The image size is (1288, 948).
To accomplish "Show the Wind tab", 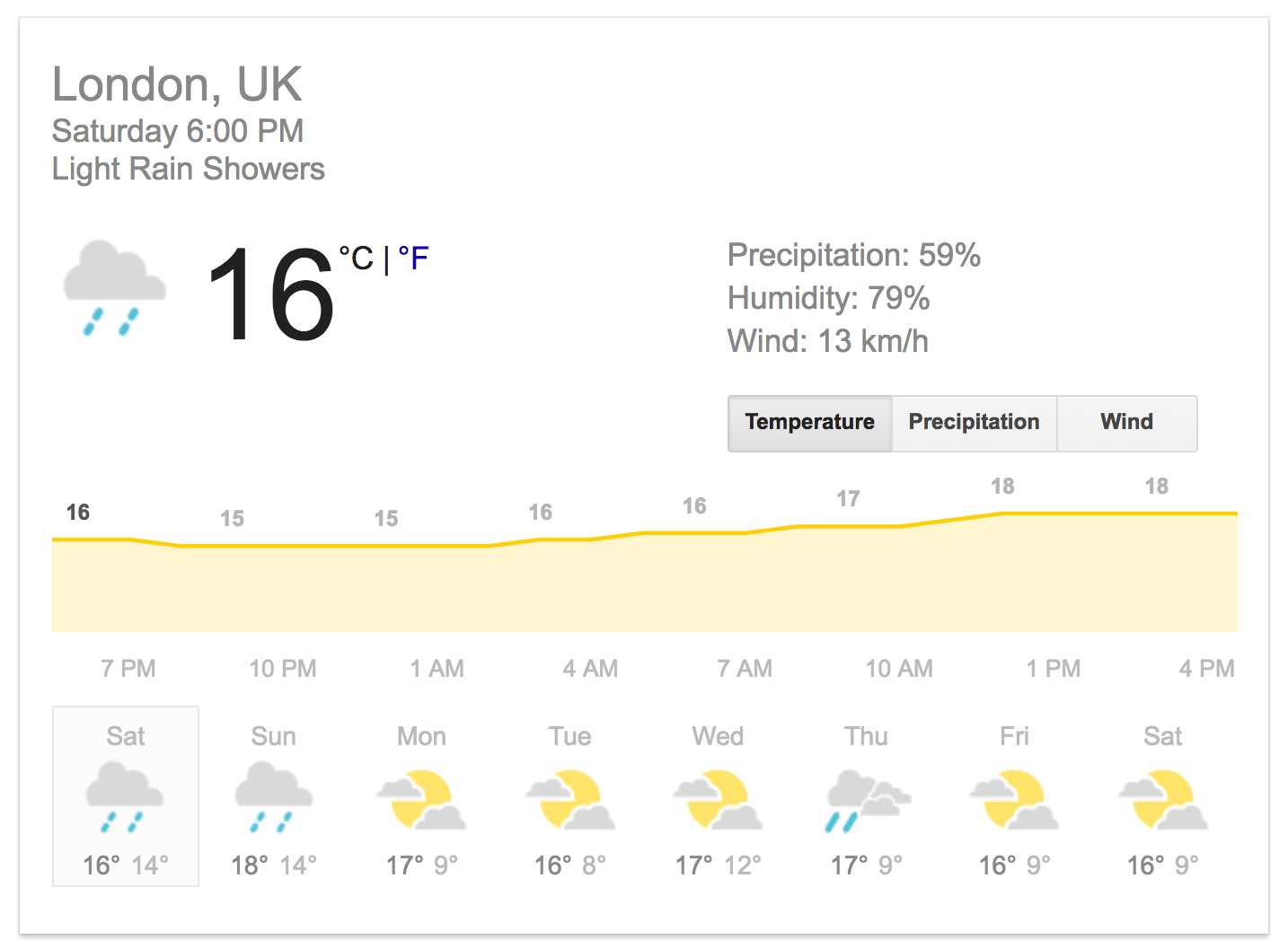I will [1127, 423].
